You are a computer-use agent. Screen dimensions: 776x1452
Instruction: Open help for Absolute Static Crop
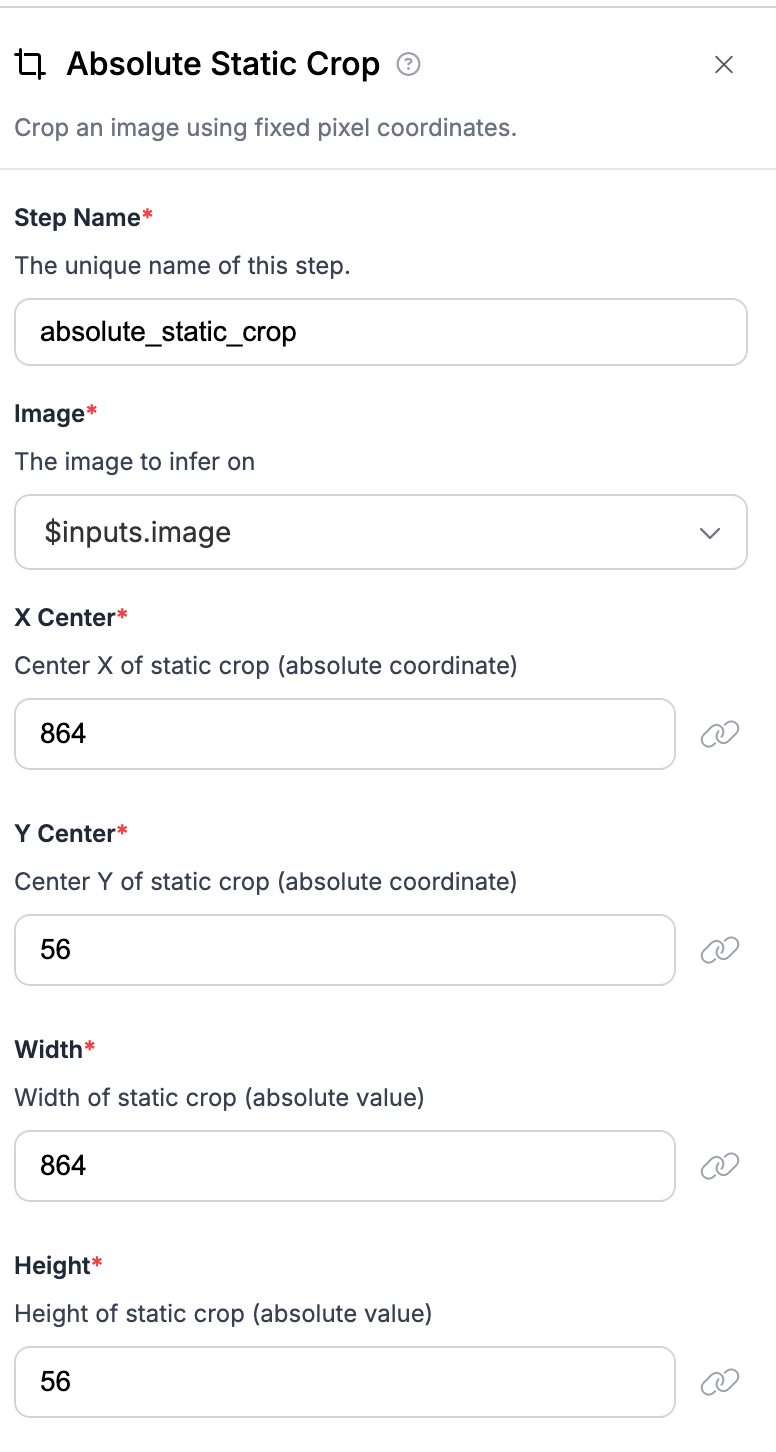(408, 65)
